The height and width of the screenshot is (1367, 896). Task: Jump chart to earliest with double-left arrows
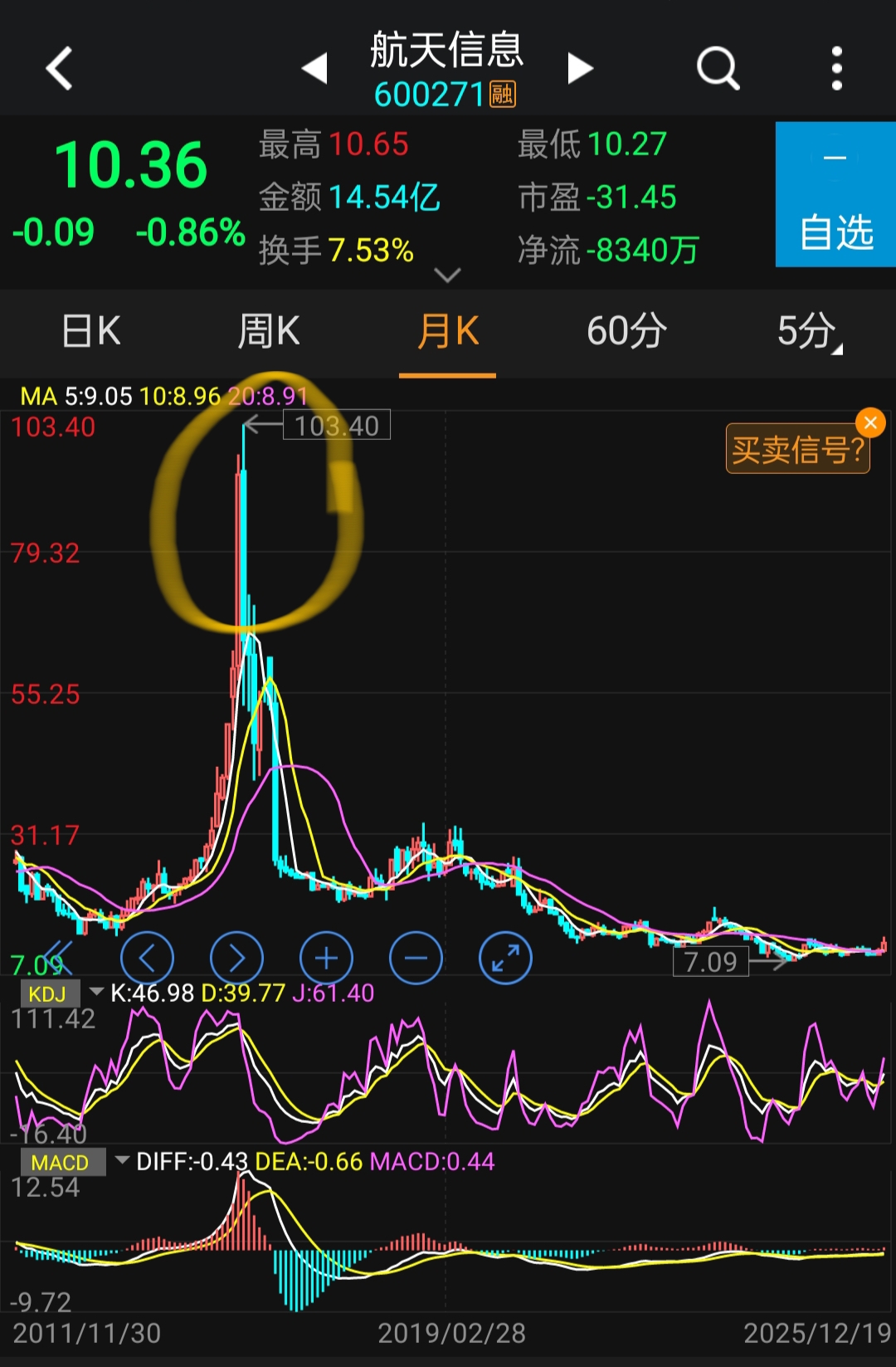[x=56, y=958]
